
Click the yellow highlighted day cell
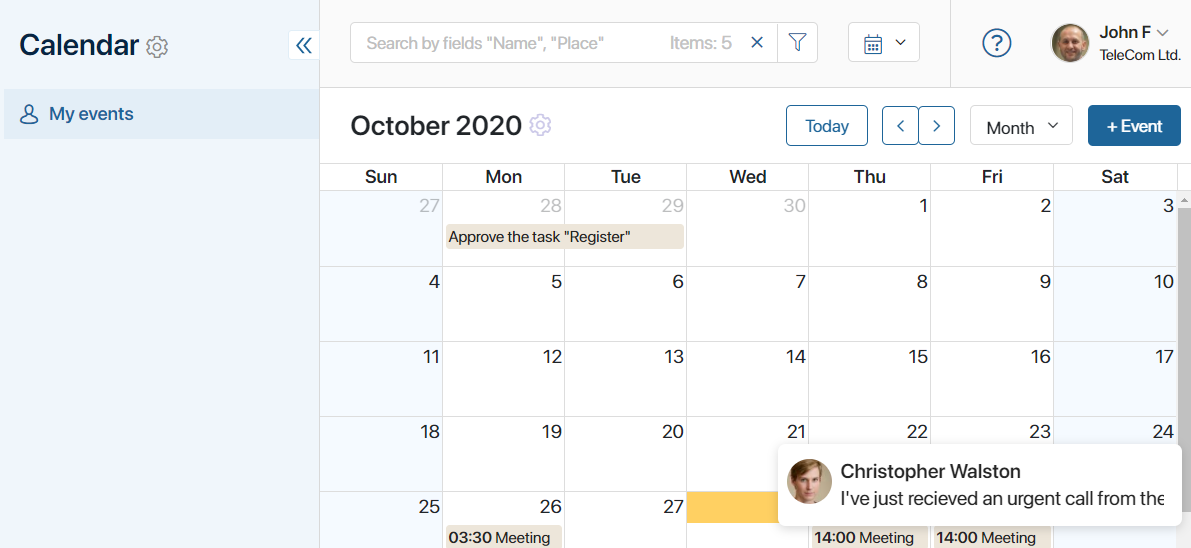click(x=732, y=507)
